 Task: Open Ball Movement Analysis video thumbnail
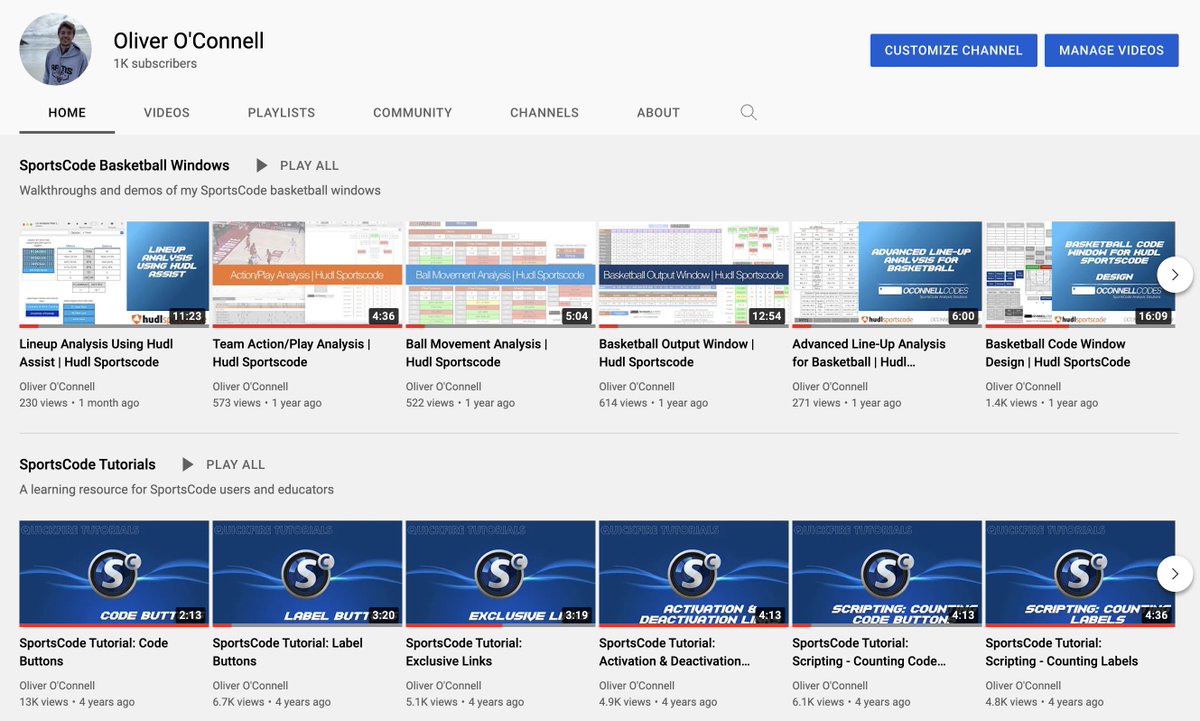tap(500, 275)
